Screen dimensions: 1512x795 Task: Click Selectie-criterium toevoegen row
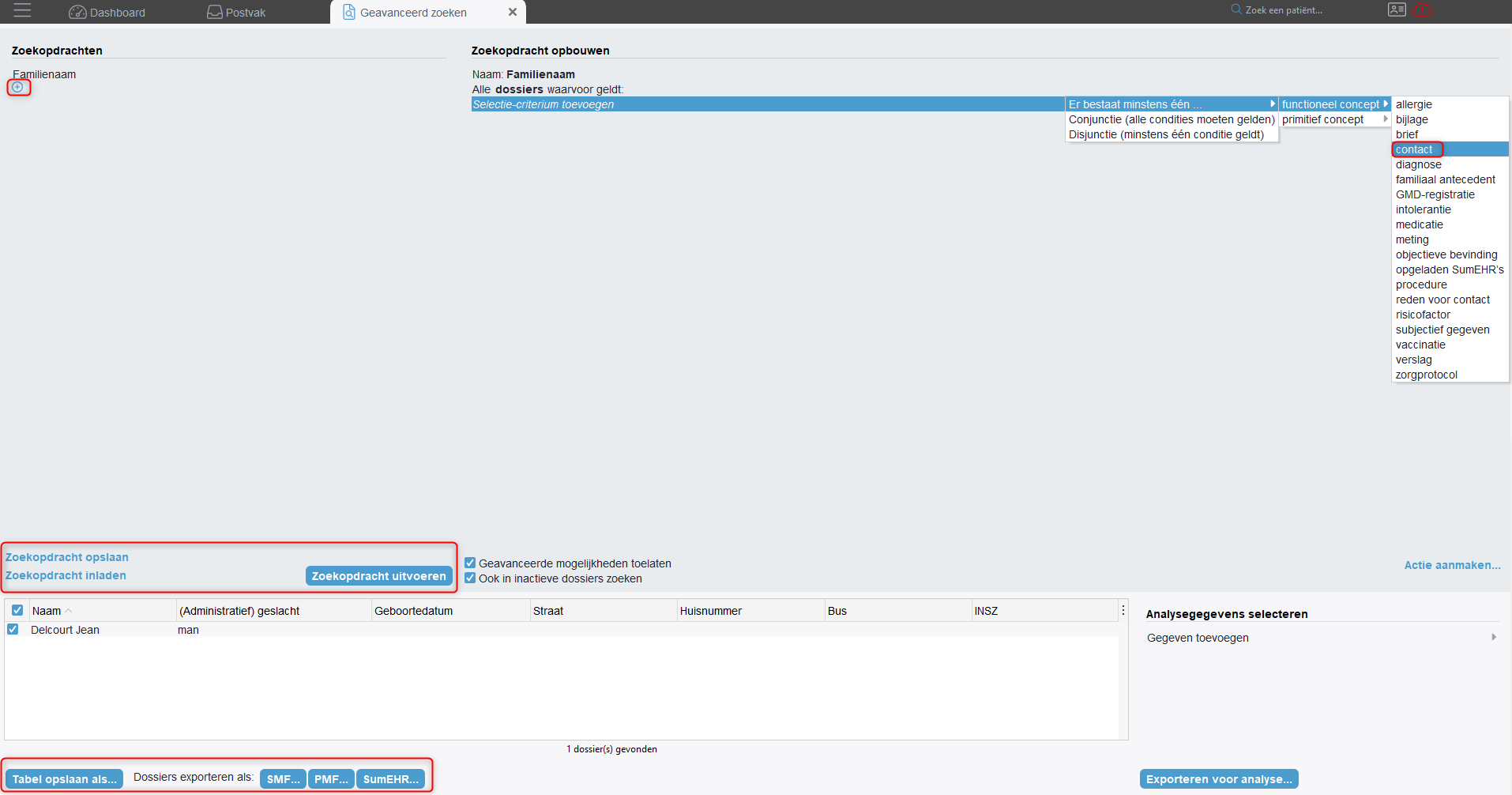[x=768, y=104]
